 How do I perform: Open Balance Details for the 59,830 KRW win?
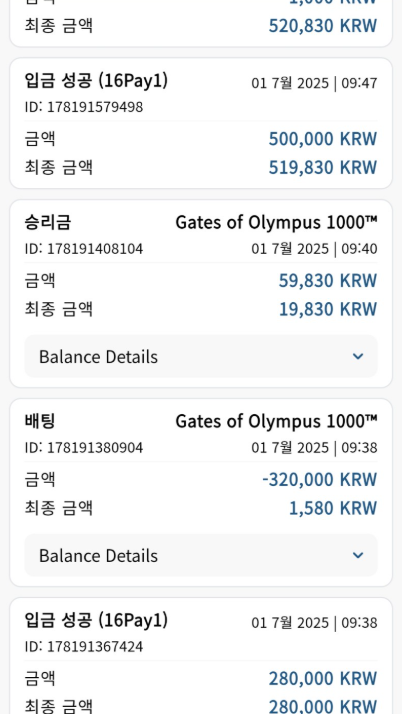pyautogui.click(x=201, y=356)
